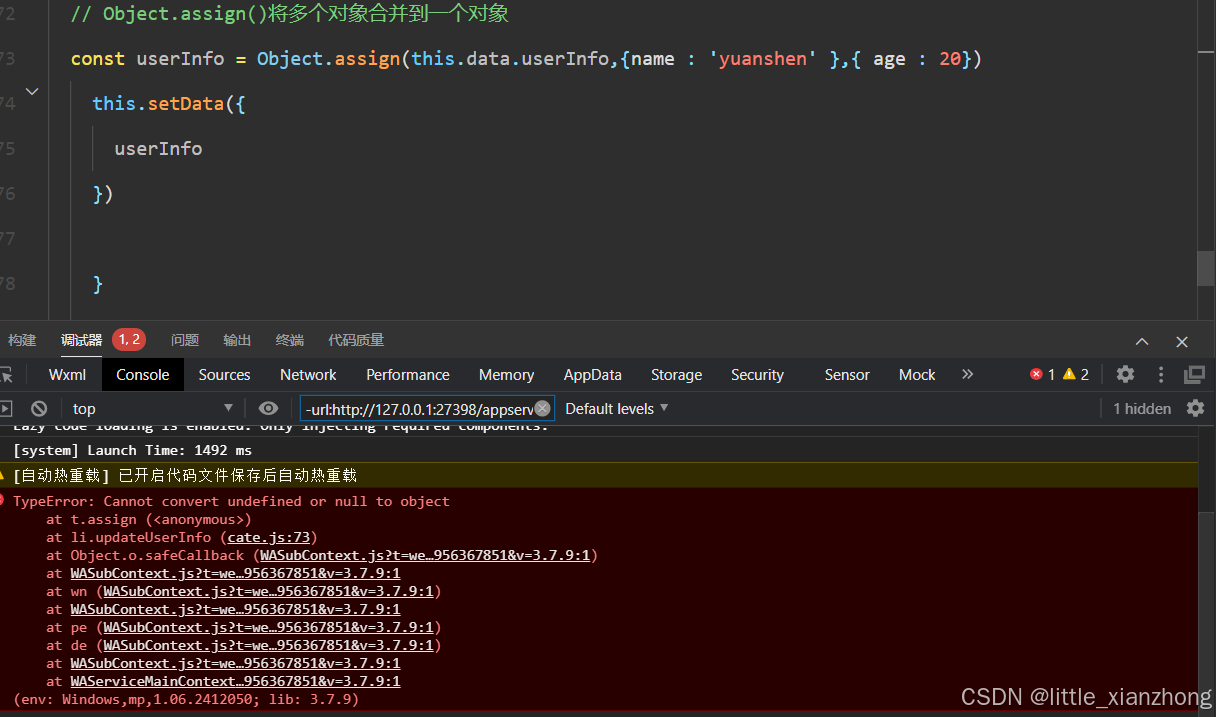Open the Sources tab
1216x717 pixels.
coord(224,374)
